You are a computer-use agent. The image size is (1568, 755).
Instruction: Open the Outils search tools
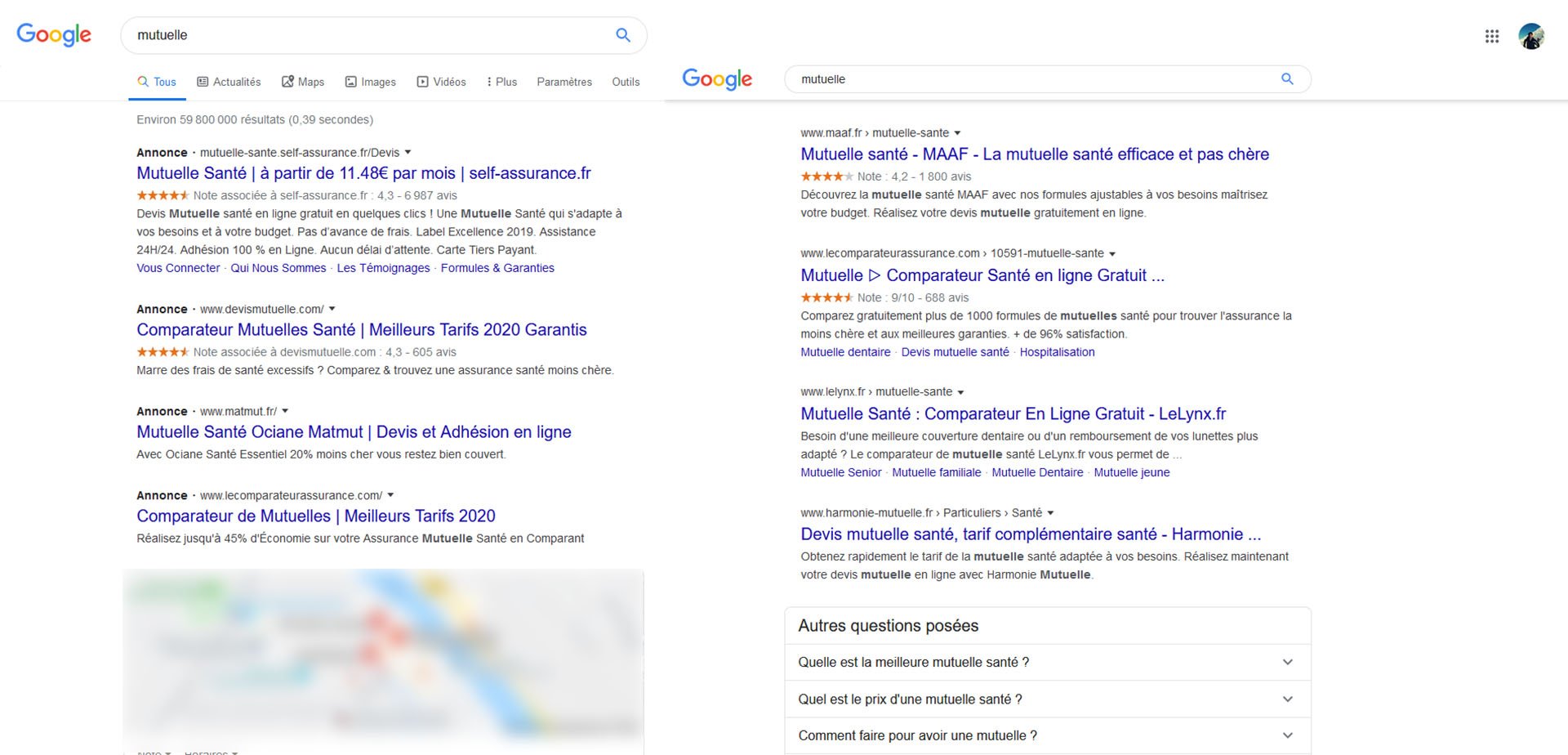[x=626, y=82]
